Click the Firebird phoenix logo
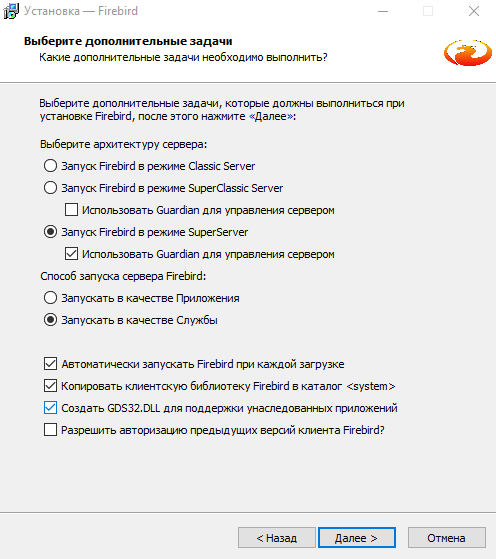Viewport: 496px width, 559px height. [467, 53]
